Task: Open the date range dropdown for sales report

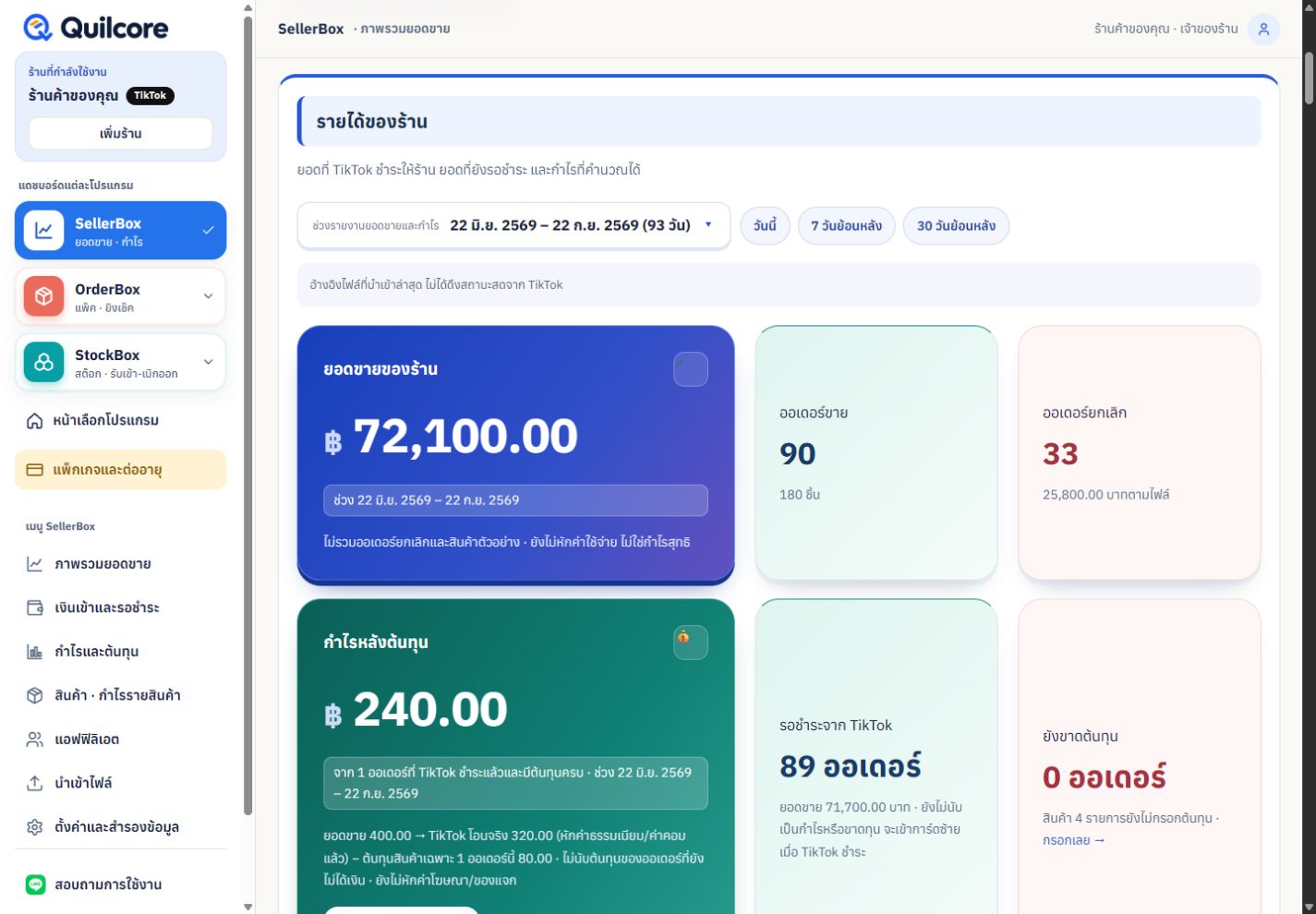Action: [x=513, y=225]
